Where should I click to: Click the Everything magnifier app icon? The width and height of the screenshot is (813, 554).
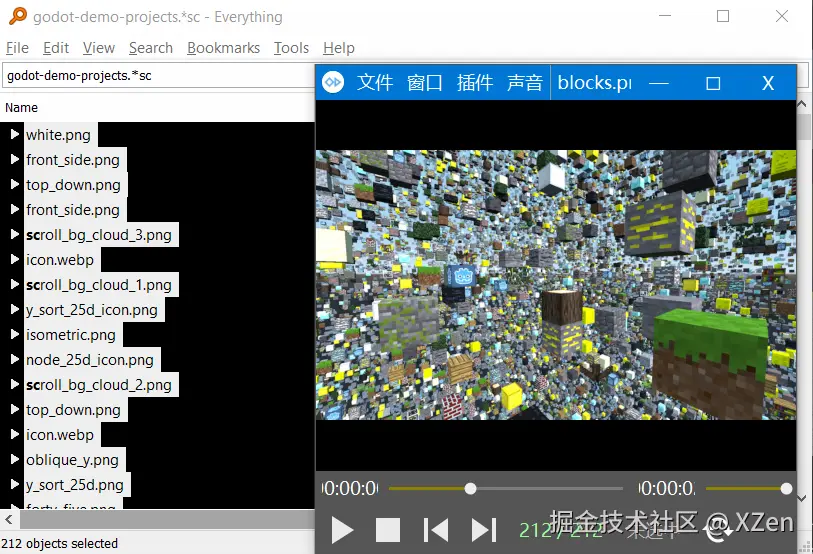tap(17, 16)
